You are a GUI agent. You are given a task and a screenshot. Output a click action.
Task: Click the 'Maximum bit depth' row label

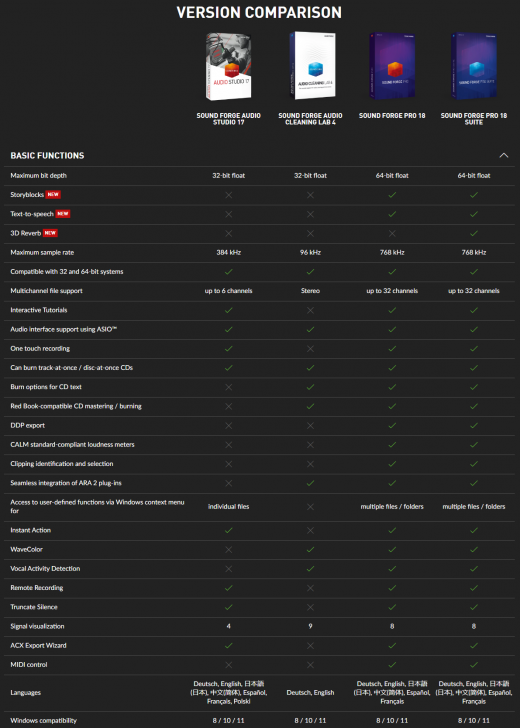39,176
